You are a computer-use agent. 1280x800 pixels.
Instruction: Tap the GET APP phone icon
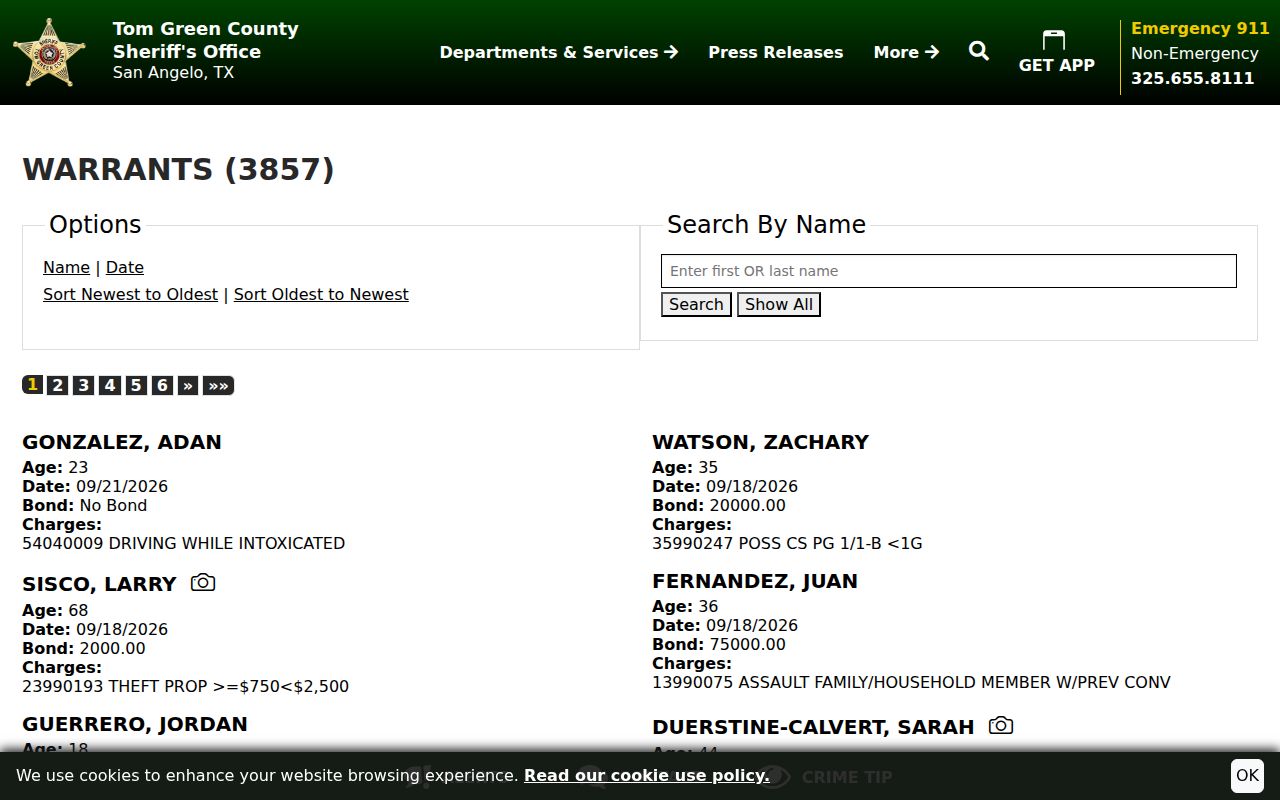[1054, 40]
